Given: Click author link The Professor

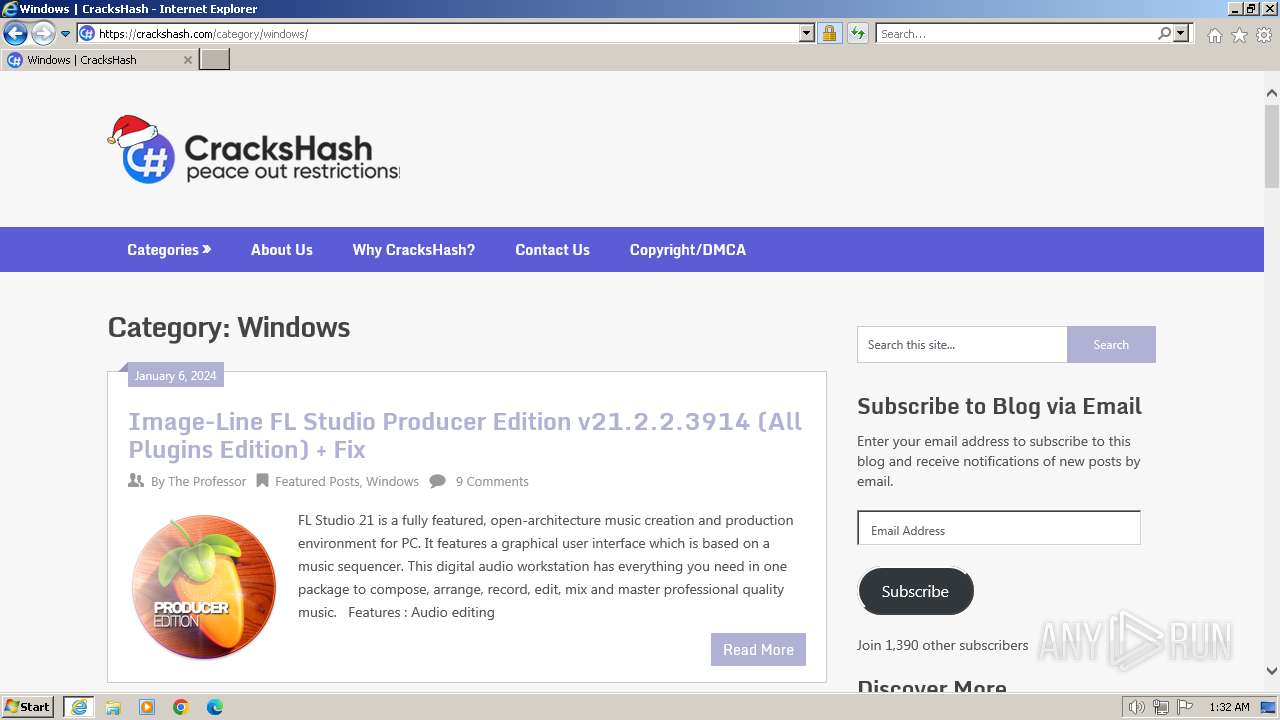Looking at the screenshot, I should (207, 481).
